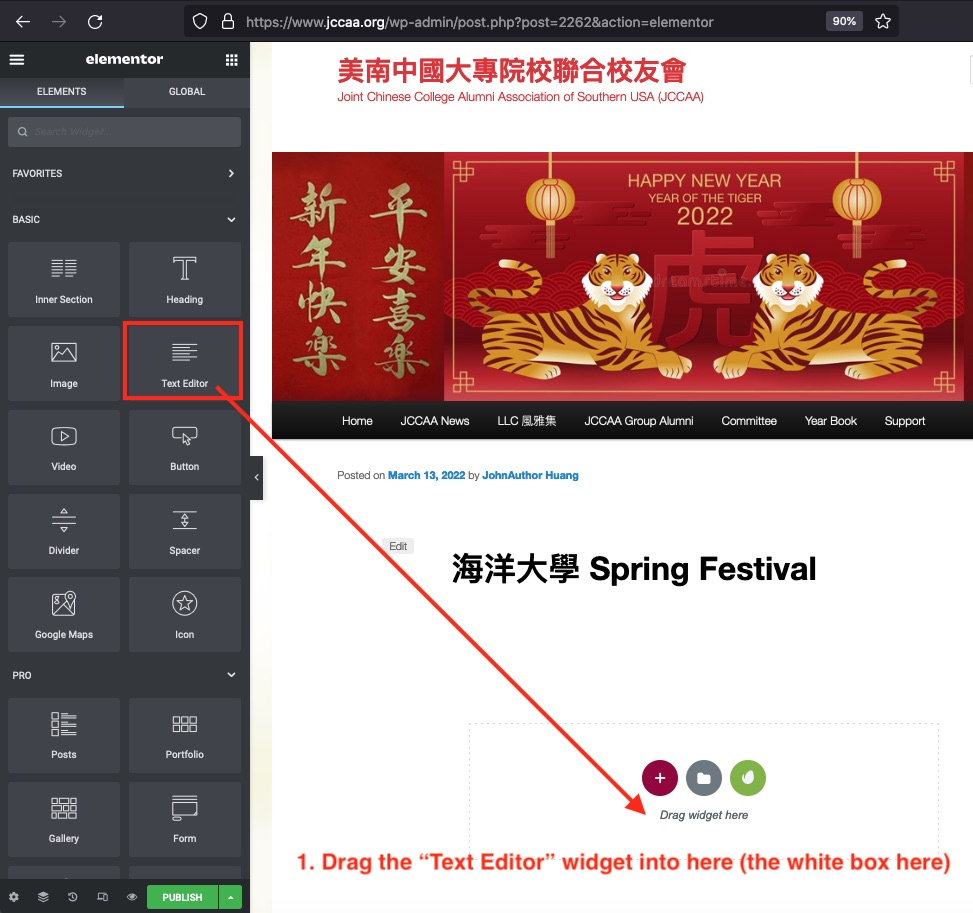
Task: Focus the Search Widget field
Action: coord(124,132)
